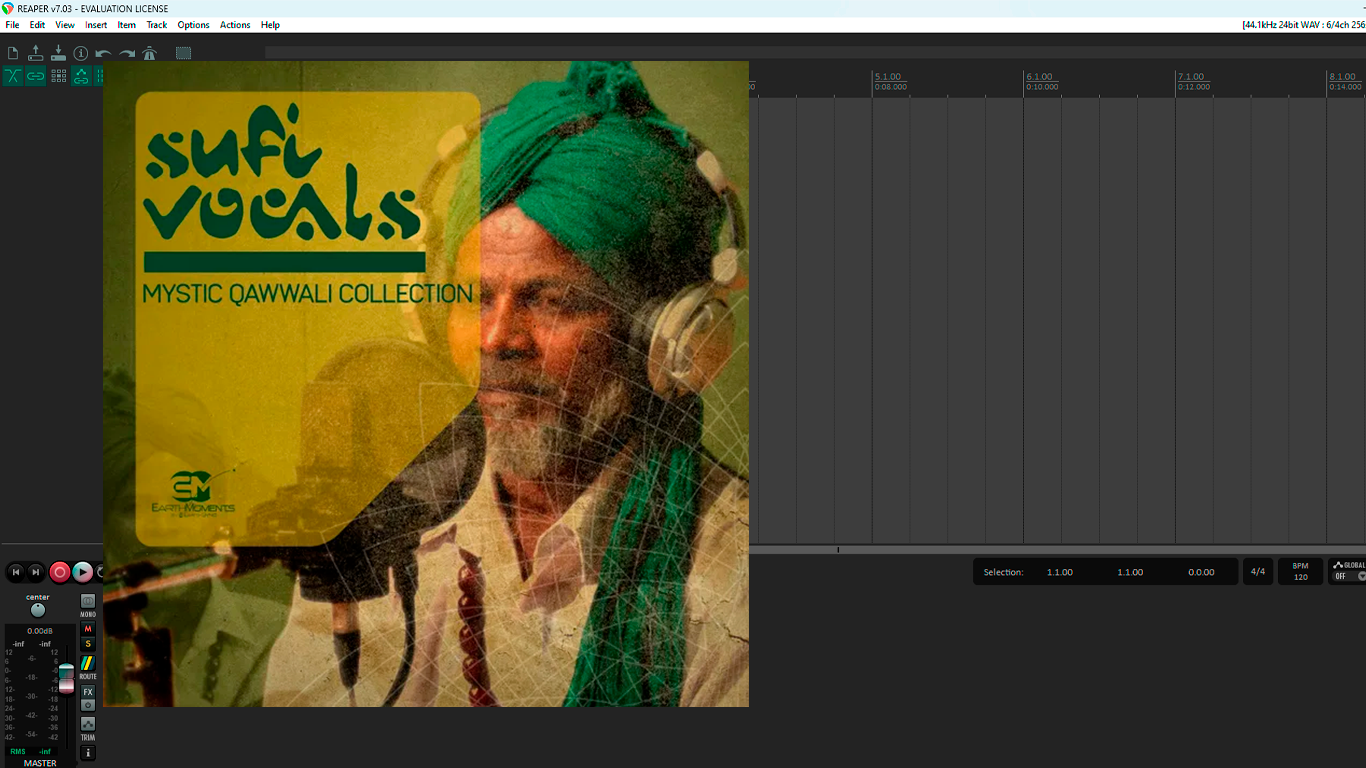
Task: Toggle Mono on the master track
Action: coord(88,602)
